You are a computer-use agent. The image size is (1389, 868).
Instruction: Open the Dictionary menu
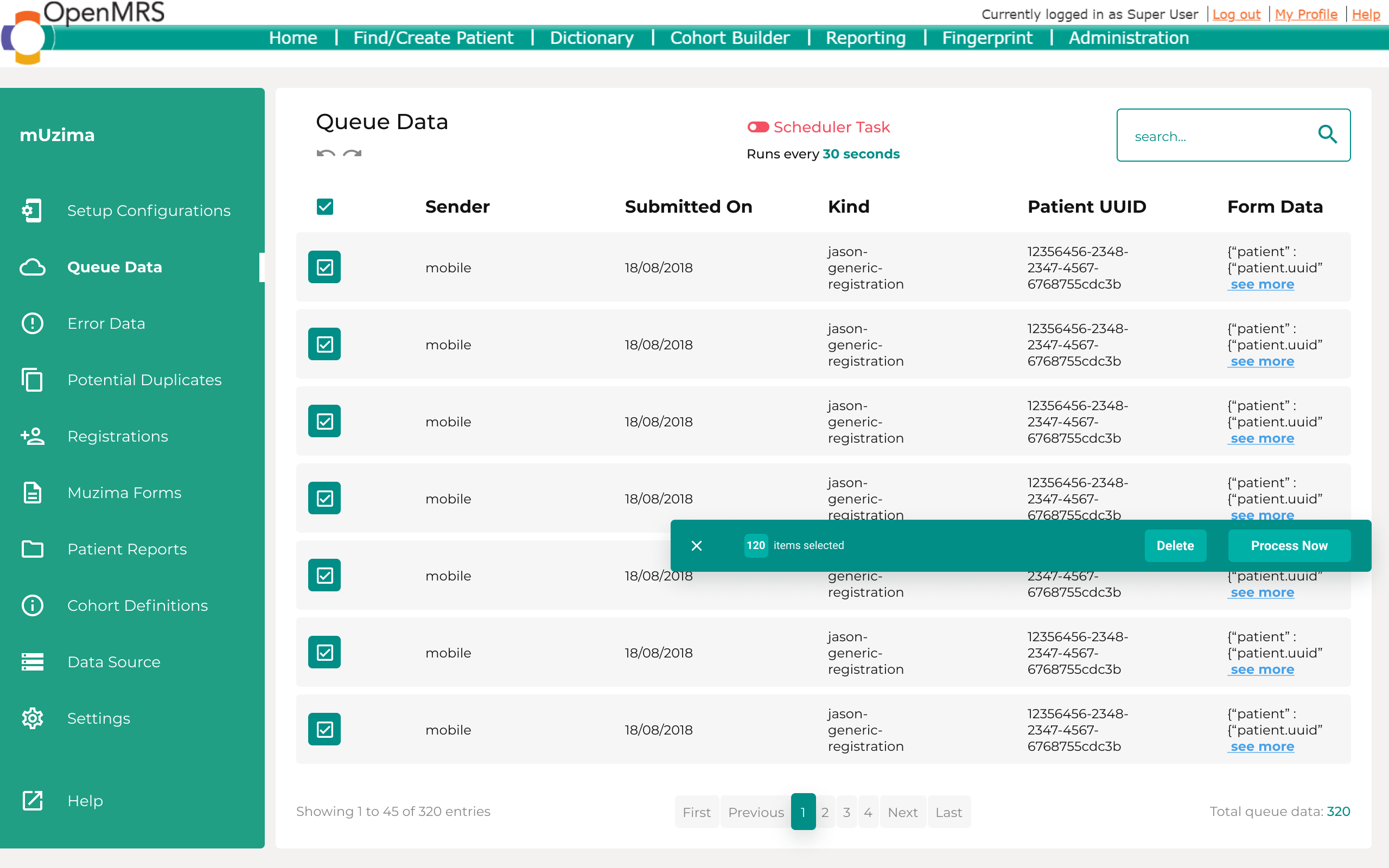click(x=592, y=38)
